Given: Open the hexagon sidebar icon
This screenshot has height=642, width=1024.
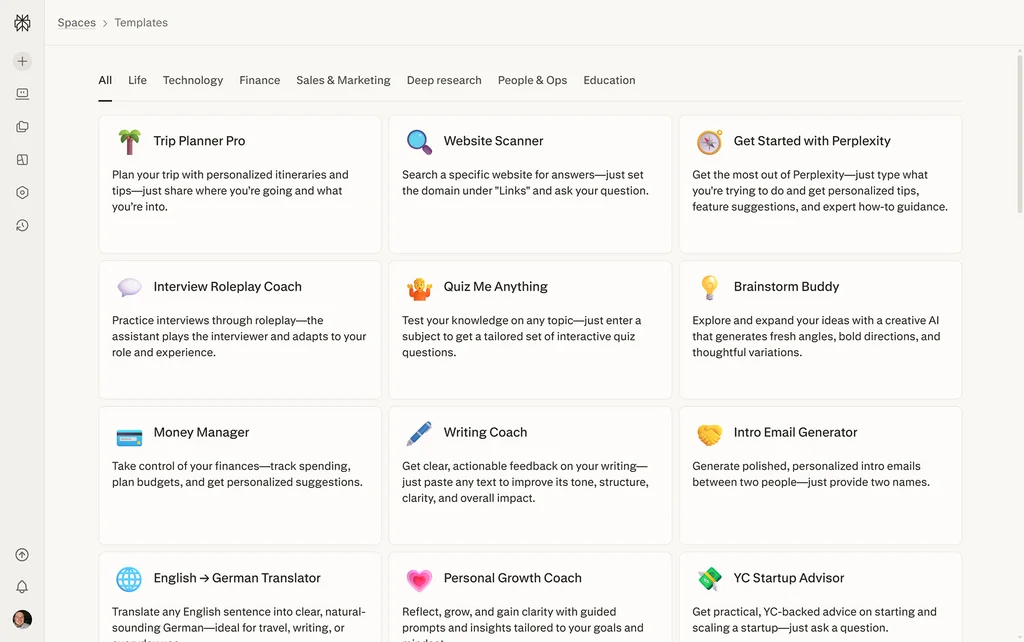Looking at the screenshot, I should (22, 193).
